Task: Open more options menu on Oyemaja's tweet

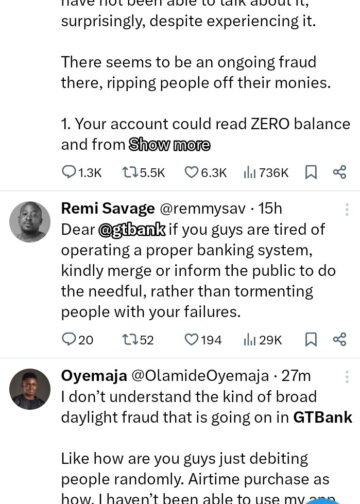Action: click(347, 377)
